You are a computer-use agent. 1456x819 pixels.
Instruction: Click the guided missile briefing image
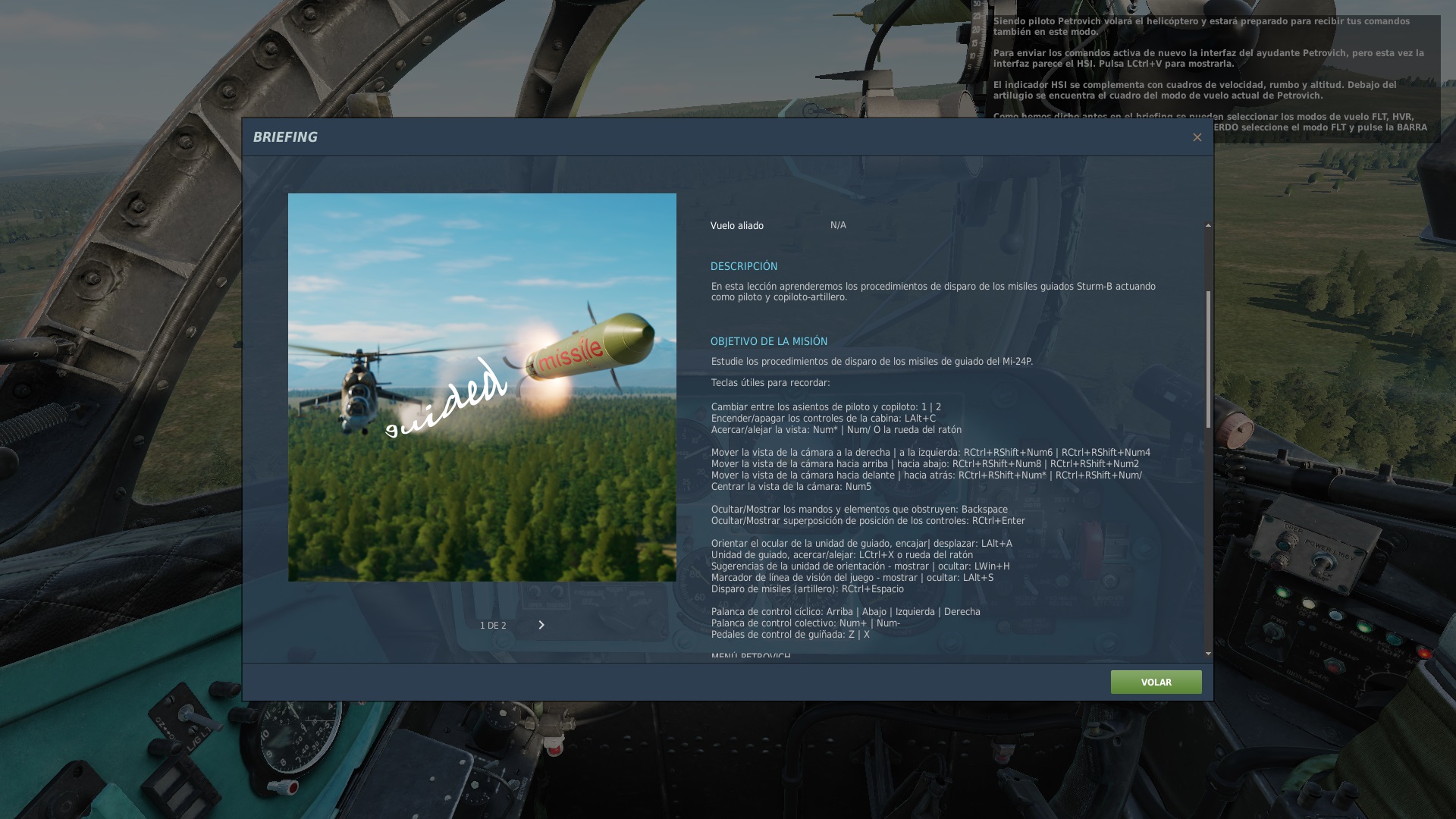point(482,388)
